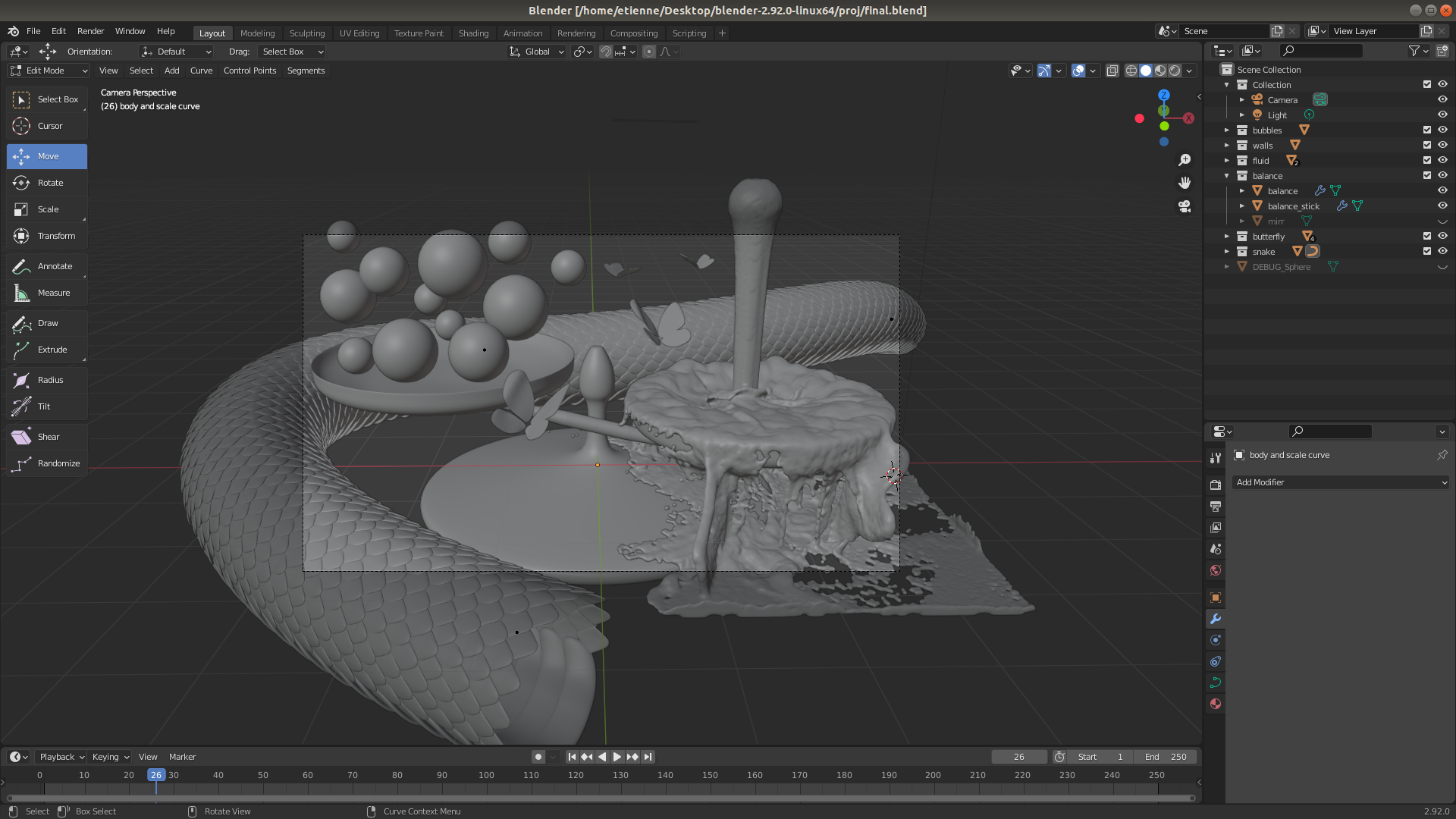The image size is (1456, 819).
Task: Click the zoom view magnifier icon
Action: click(x=1185, y=160)
